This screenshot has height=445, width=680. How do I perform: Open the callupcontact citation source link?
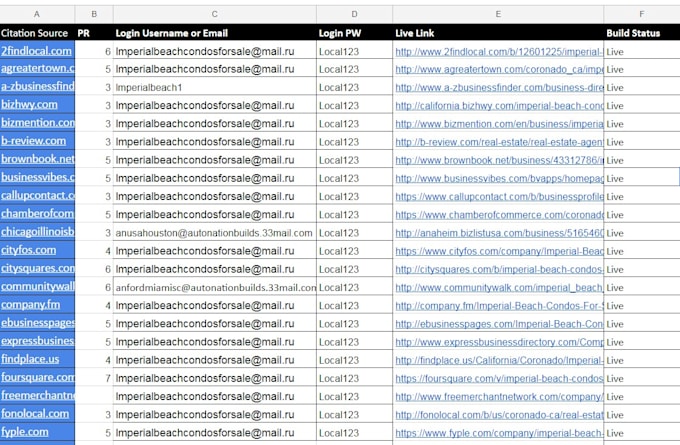[x=37, y=196]
